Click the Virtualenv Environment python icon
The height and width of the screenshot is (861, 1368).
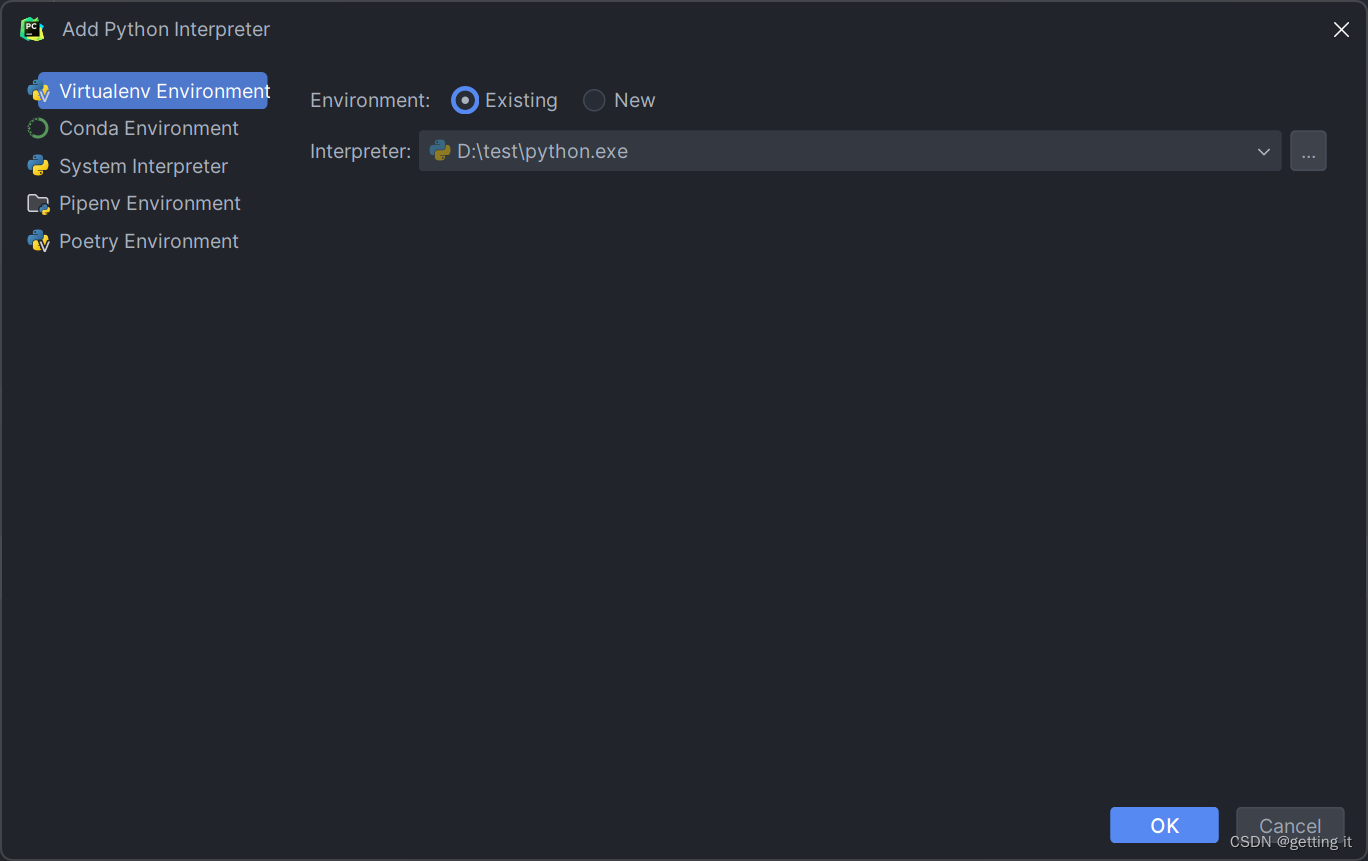click(x=38, y=91)
